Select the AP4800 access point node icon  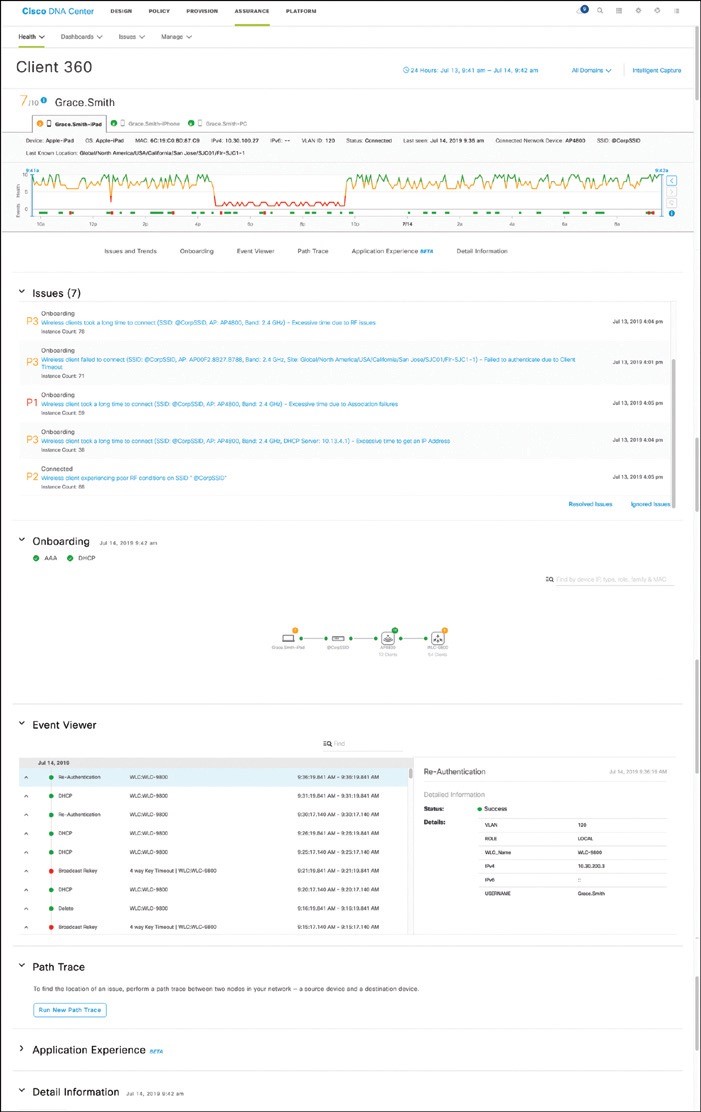(x=388, y=638)
